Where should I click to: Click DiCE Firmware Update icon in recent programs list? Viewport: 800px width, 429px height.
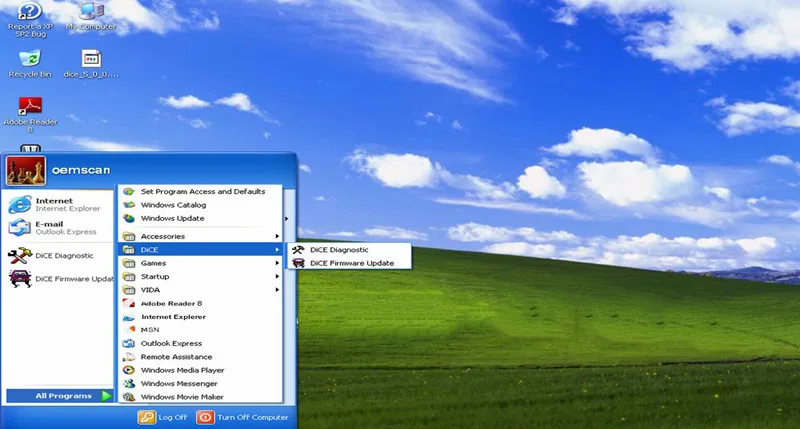(20, 279)
